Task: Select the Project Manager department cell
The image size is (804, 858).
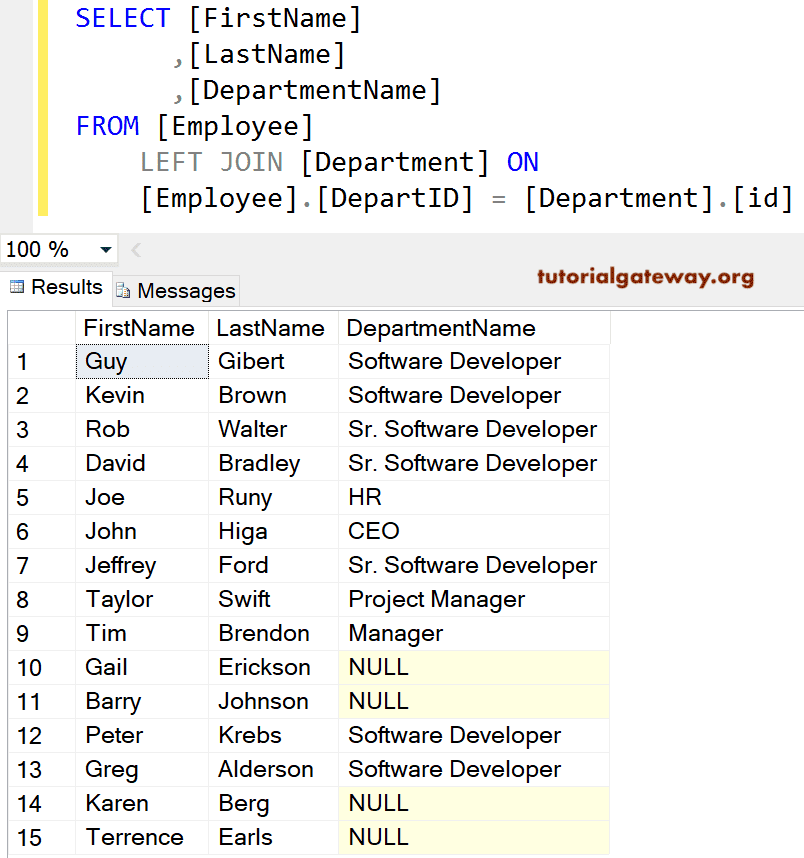Action: click(x=474, y=599)
